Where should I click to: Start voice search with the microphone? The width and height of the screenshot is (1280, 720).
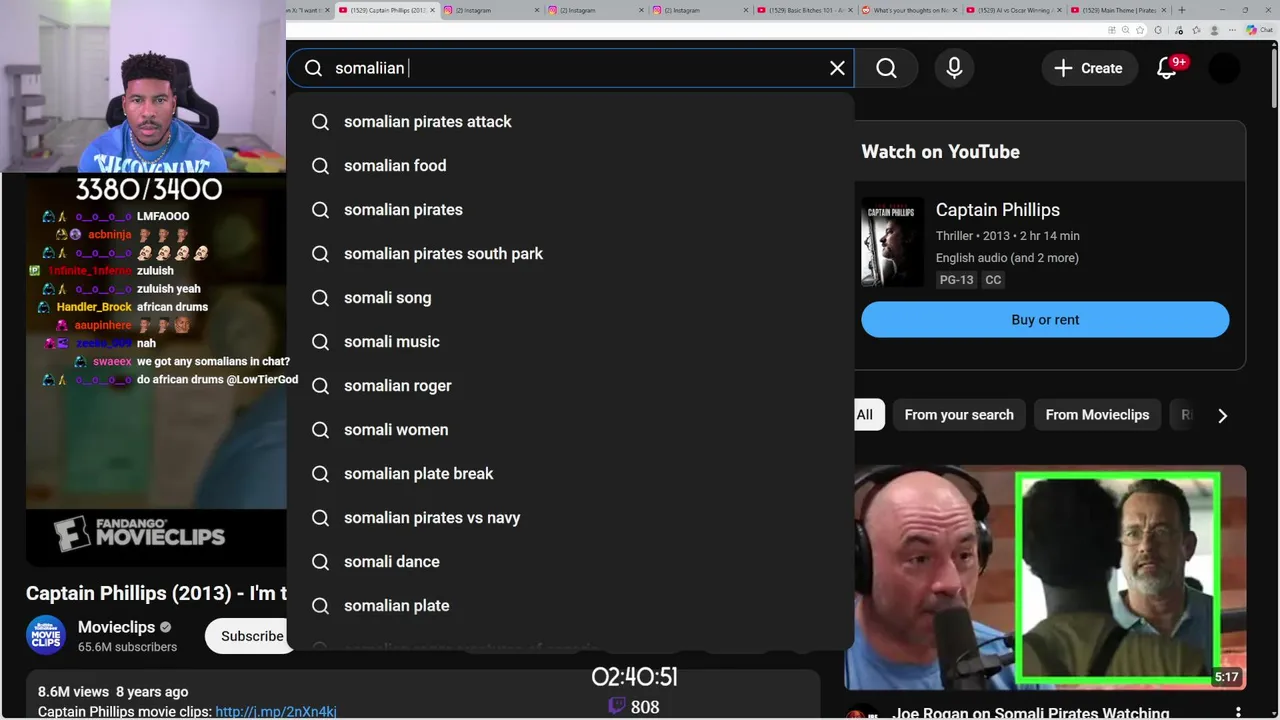tap(954, 68)
